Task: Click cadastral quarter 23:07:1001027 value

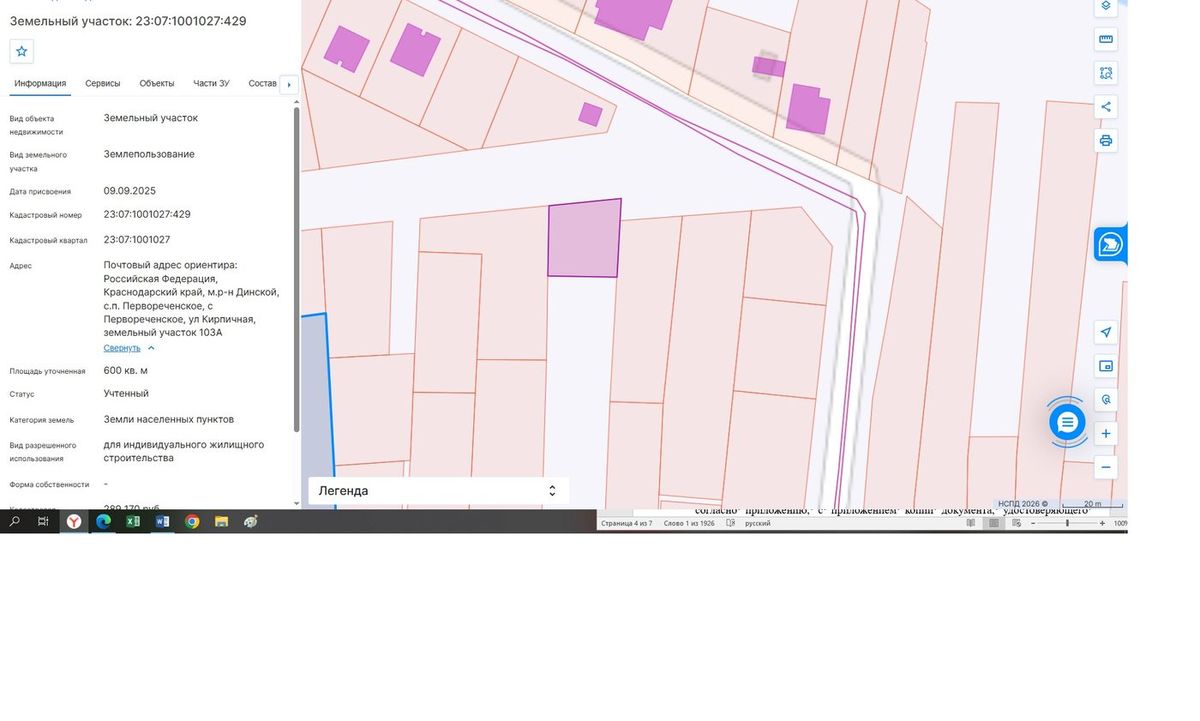Action: 137,240
